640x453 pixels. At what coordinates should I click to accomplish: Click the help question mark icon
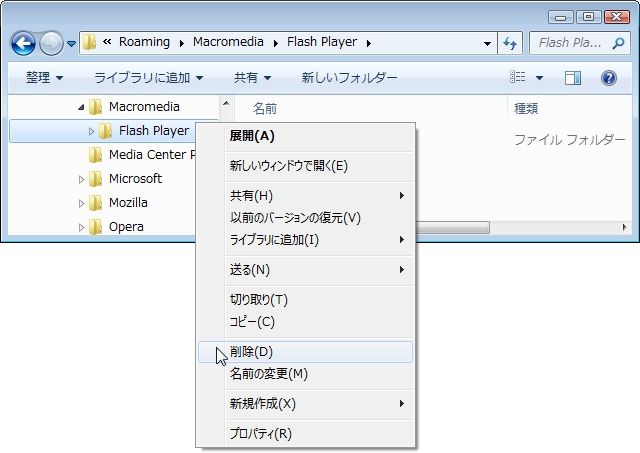(x=609, y=78)
